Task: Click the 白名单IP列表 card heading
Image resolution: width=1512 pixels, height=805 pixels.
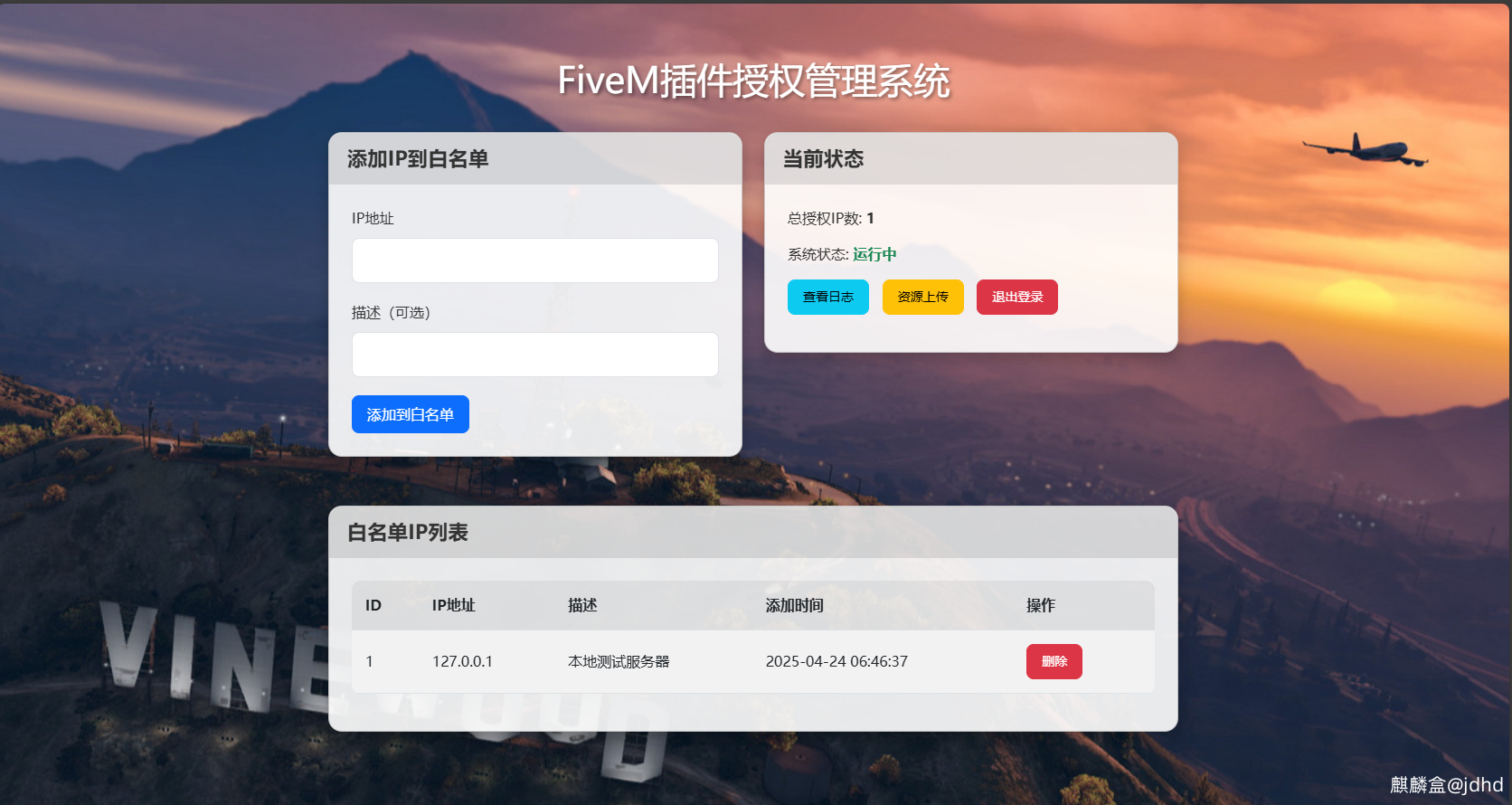Action: pos(408,532)
